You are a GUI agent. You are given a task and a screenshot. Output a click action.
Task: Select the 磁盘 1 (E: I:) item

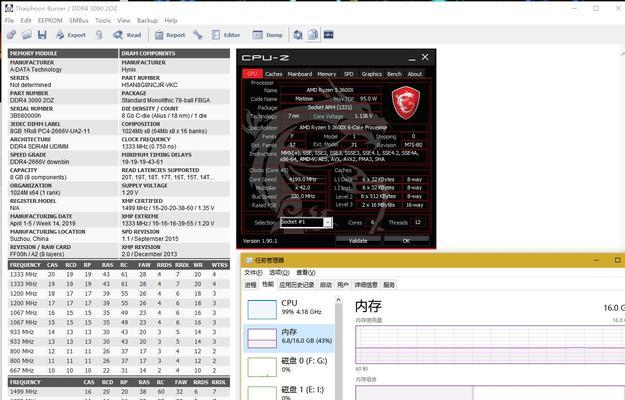pyautogui.click(x=289, y=391)
